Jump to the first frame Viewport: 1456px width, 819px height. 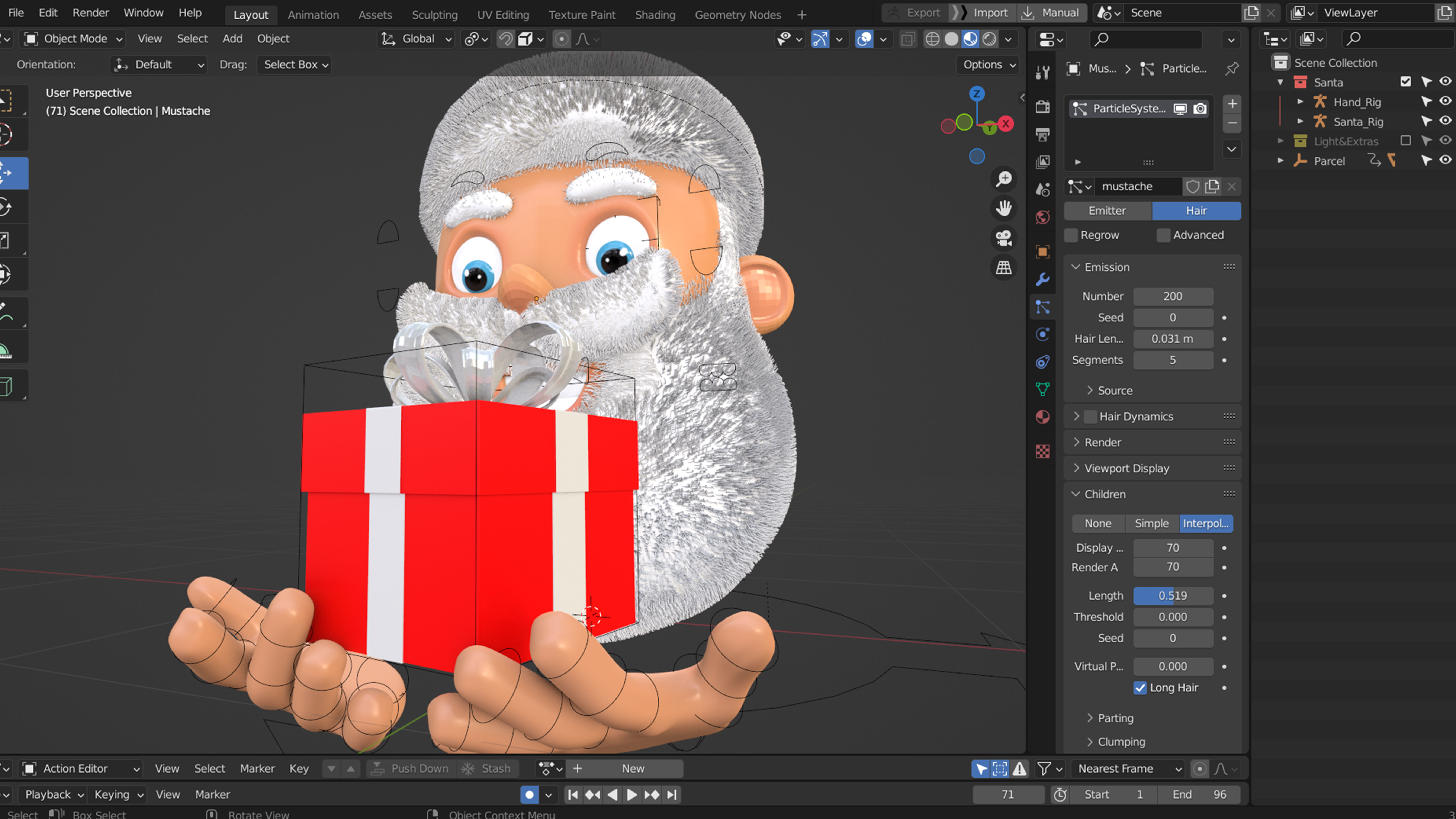click(573, 795)
